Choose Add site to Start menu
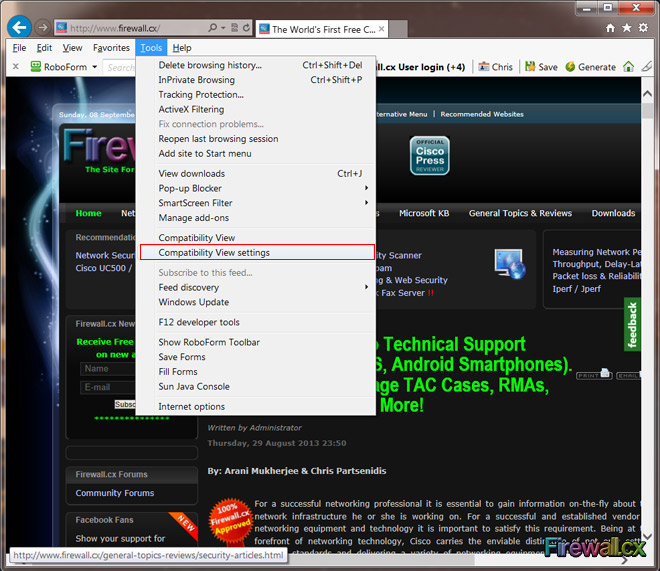Viewport: 660px width, 571px height. (257, 153)
